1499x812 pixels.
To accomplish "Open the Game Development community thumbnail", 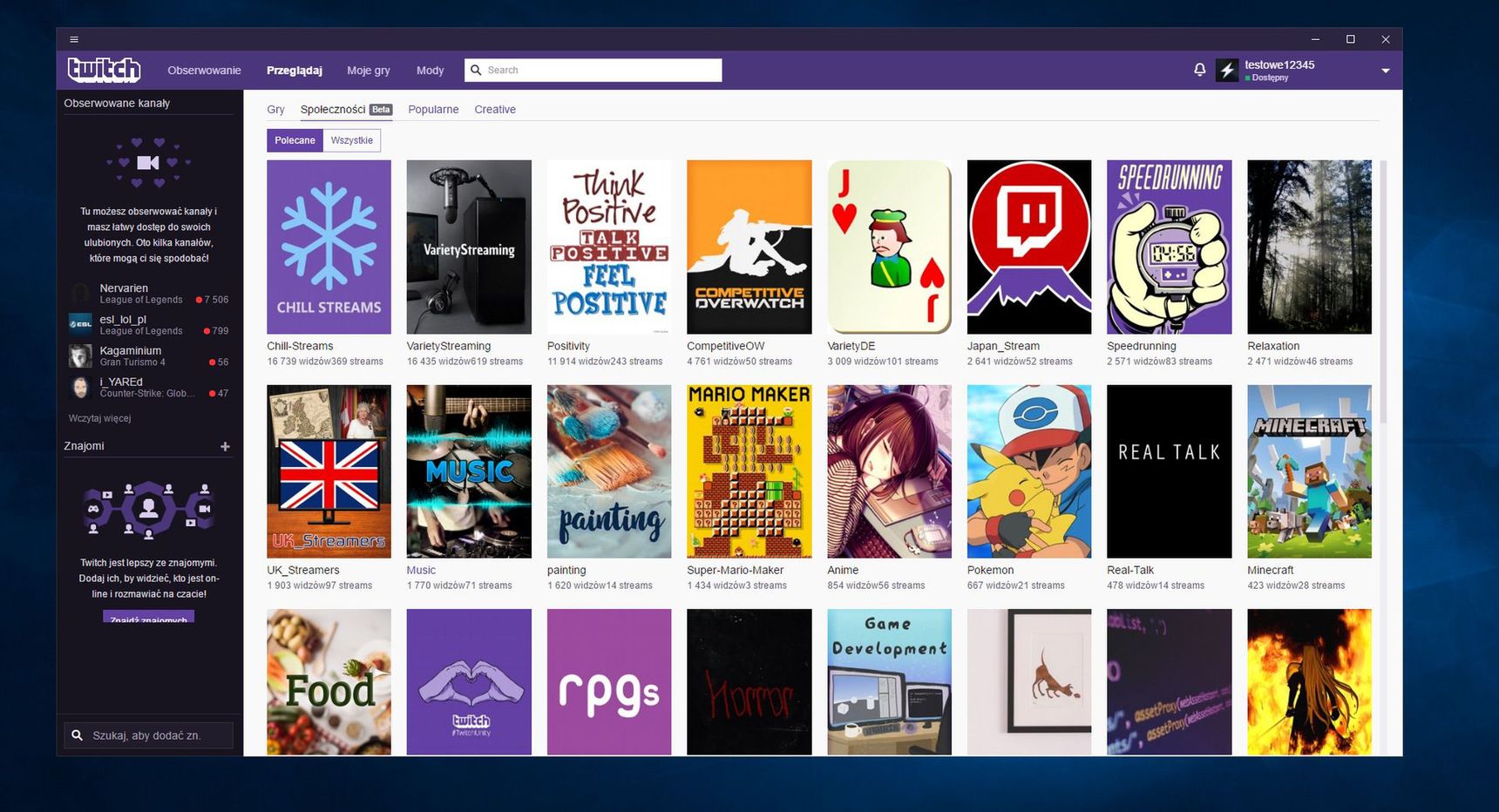I will click(x=889, y=682).
